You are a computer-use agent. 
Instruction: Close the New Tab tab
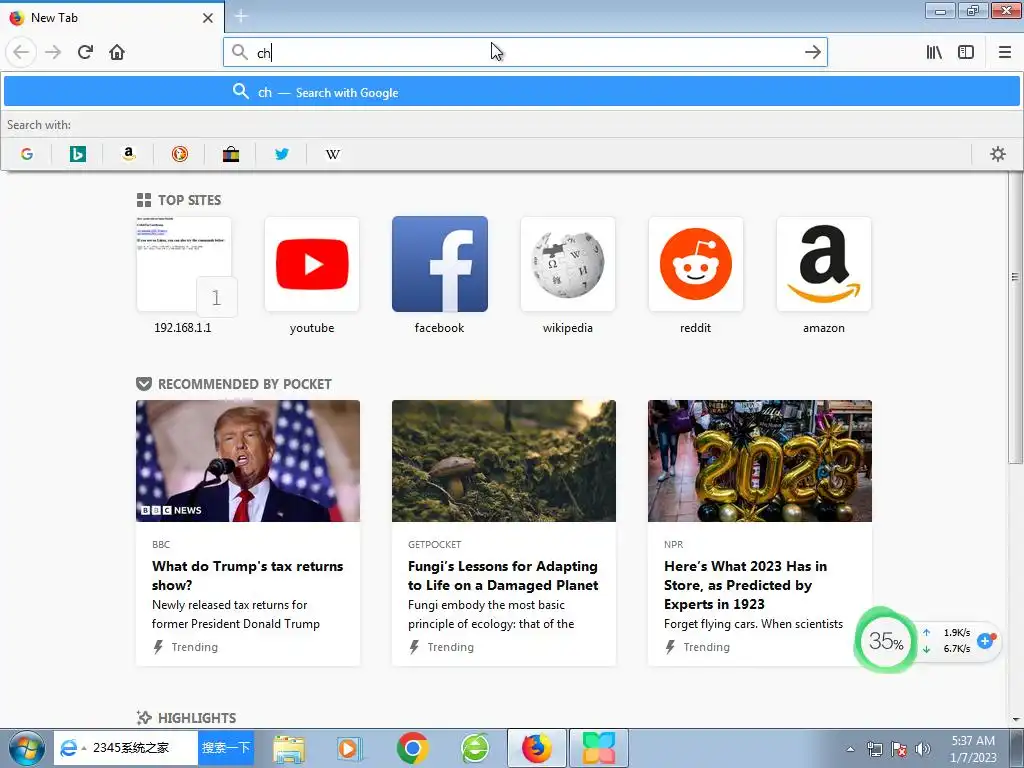coord(208,18)
